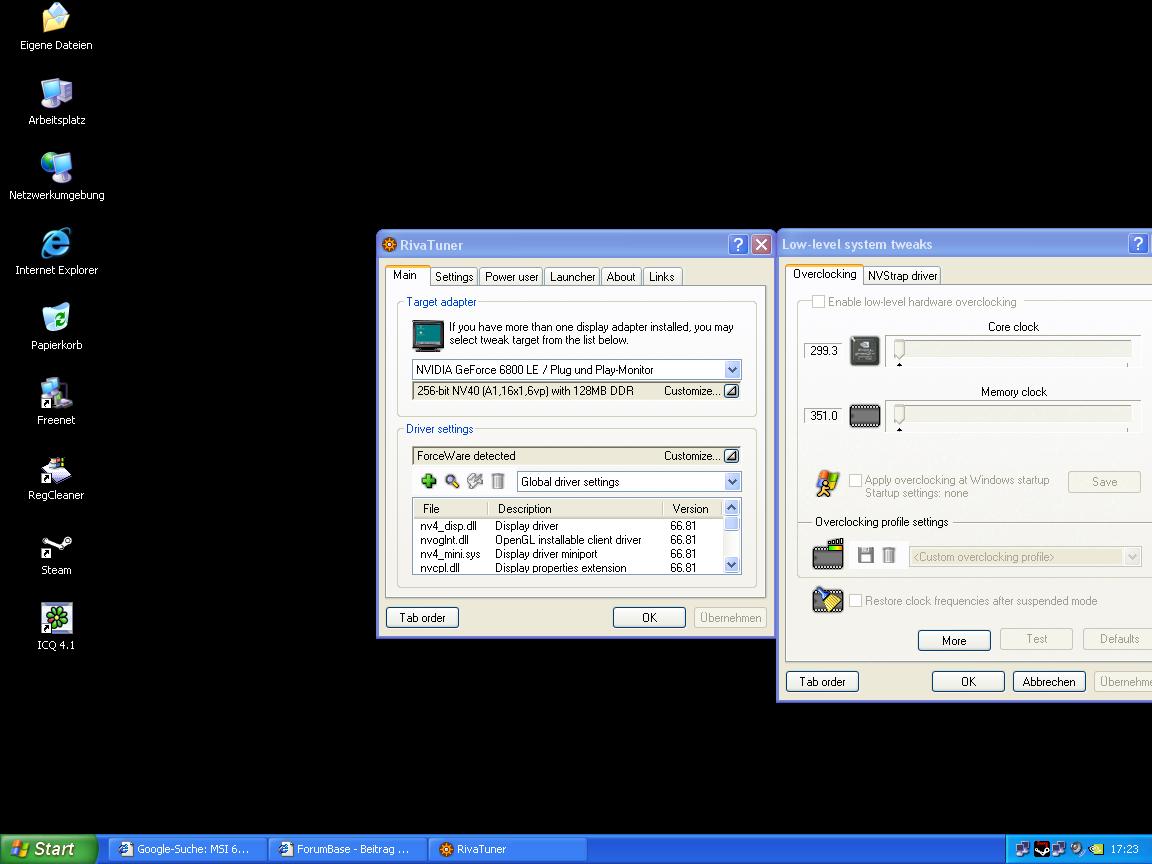Image resolution: width=1152 pixels, height=864 pixels.
Task: Switch to Google-Suche taskbar window
Action: pos(187,849)
